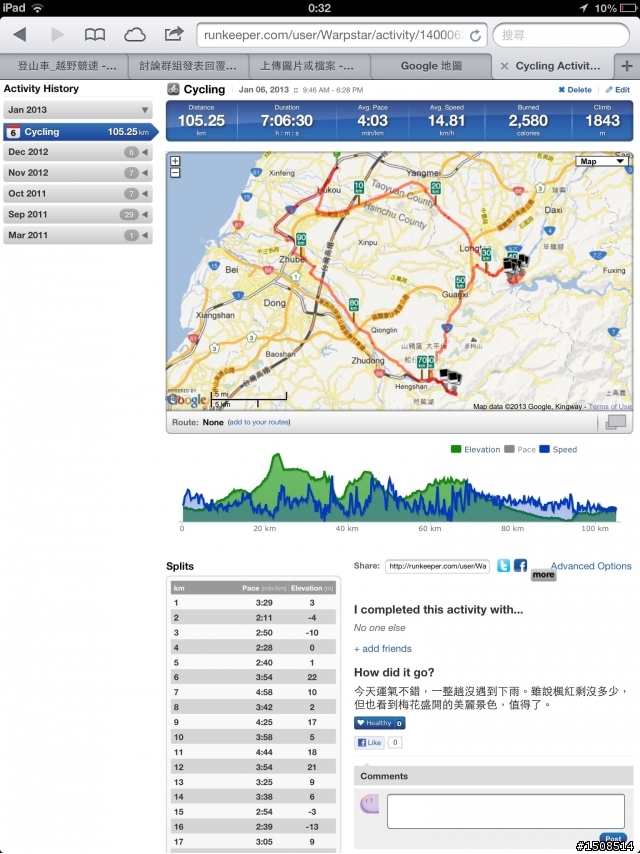Click the comment text box
The height and width of the screenshot is (854, 640).
click(x=505, y=811)
